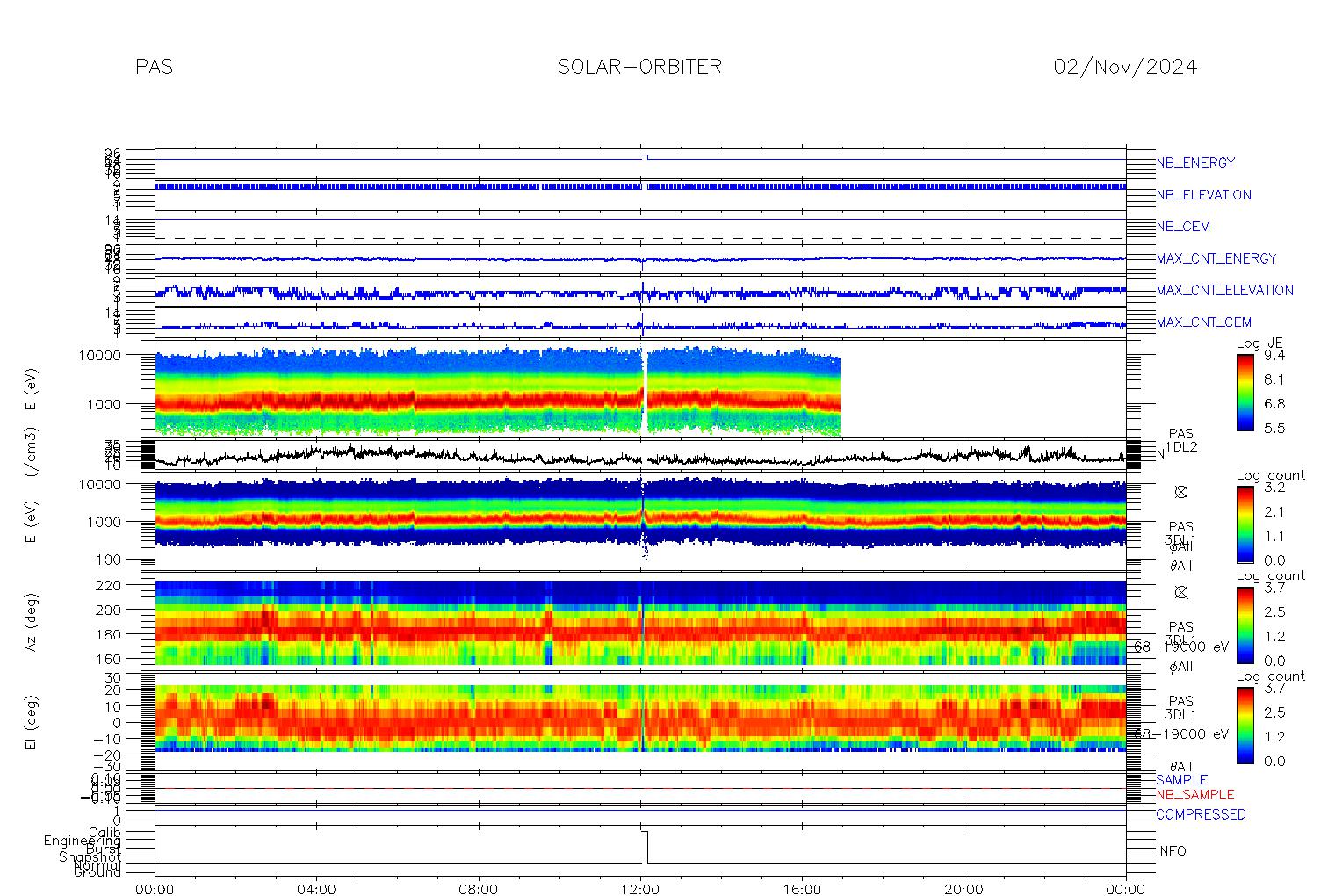
Task: Click the NB_ELEVATION series label
Action: pyautogui.click(x=1203, y=195)
